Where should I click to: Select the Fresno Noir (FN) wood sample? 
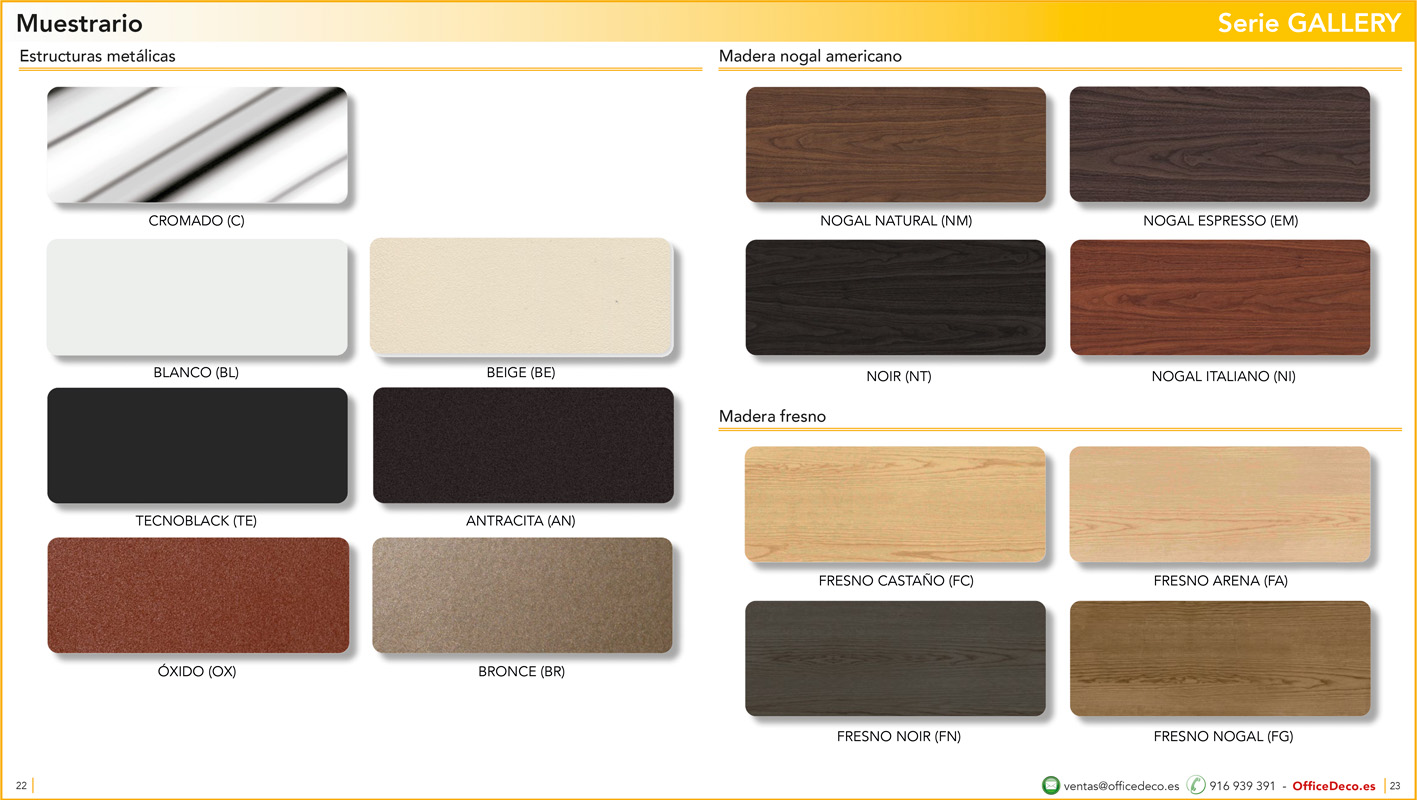point(895,658)
